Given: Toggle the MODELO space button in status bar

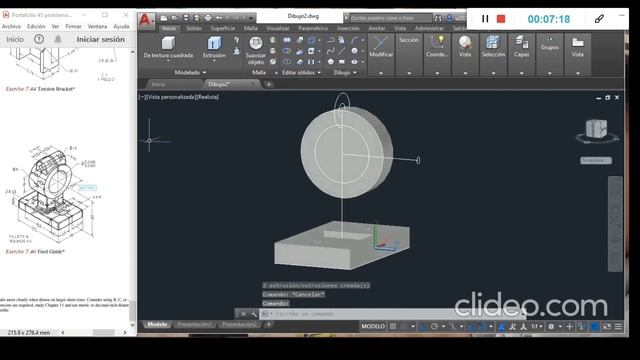Looking at the screenshot, I should point(373,326).
